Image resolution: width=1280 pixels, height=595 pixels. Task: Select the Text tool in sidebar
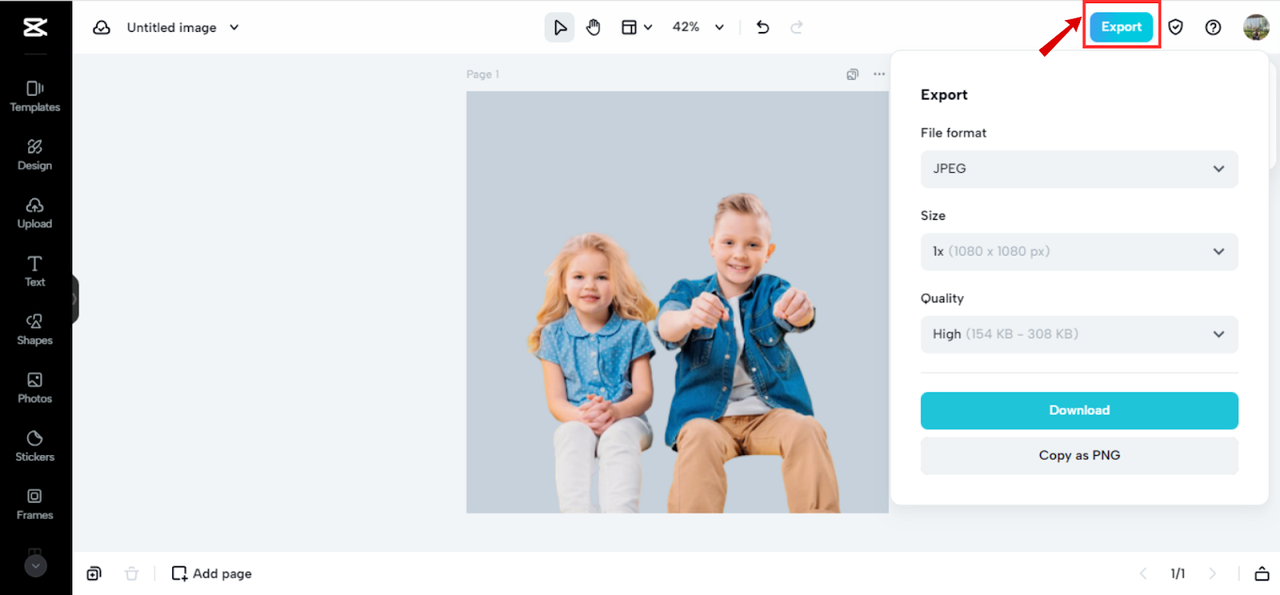pyautogui.click(x=35, y=271)
